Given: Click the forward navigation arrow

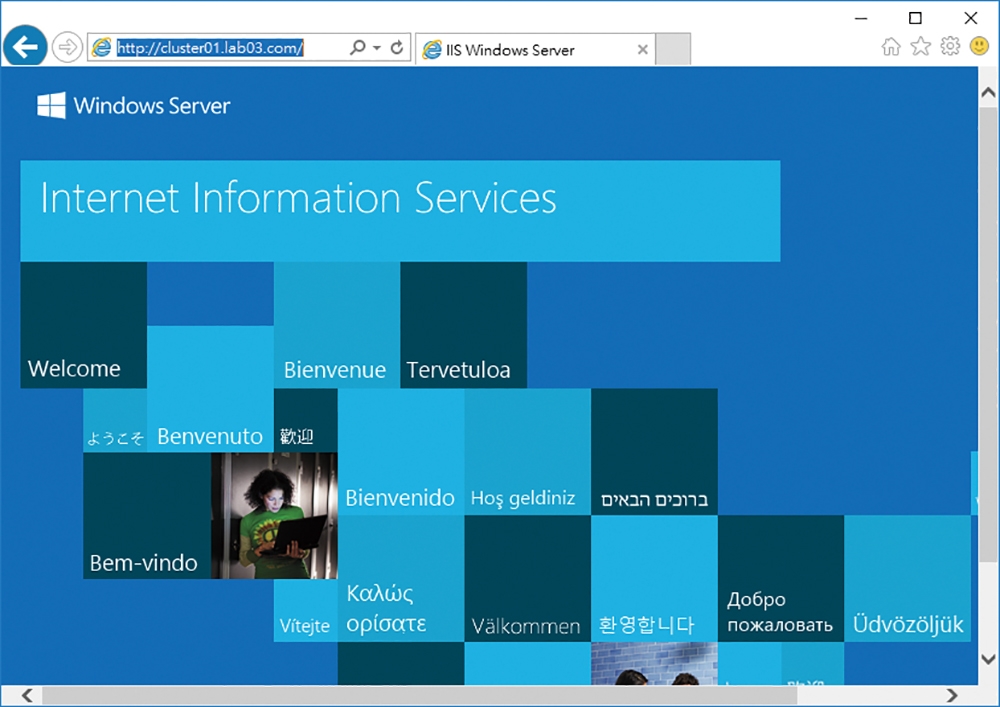Looking at the screenshot, I should tap(67, 47).
